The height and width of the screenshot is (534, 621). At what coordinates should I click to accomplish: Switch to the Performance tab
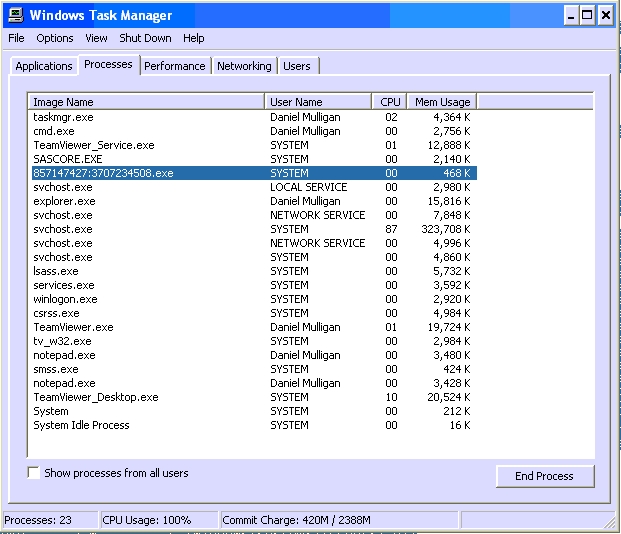pos(174,66)
